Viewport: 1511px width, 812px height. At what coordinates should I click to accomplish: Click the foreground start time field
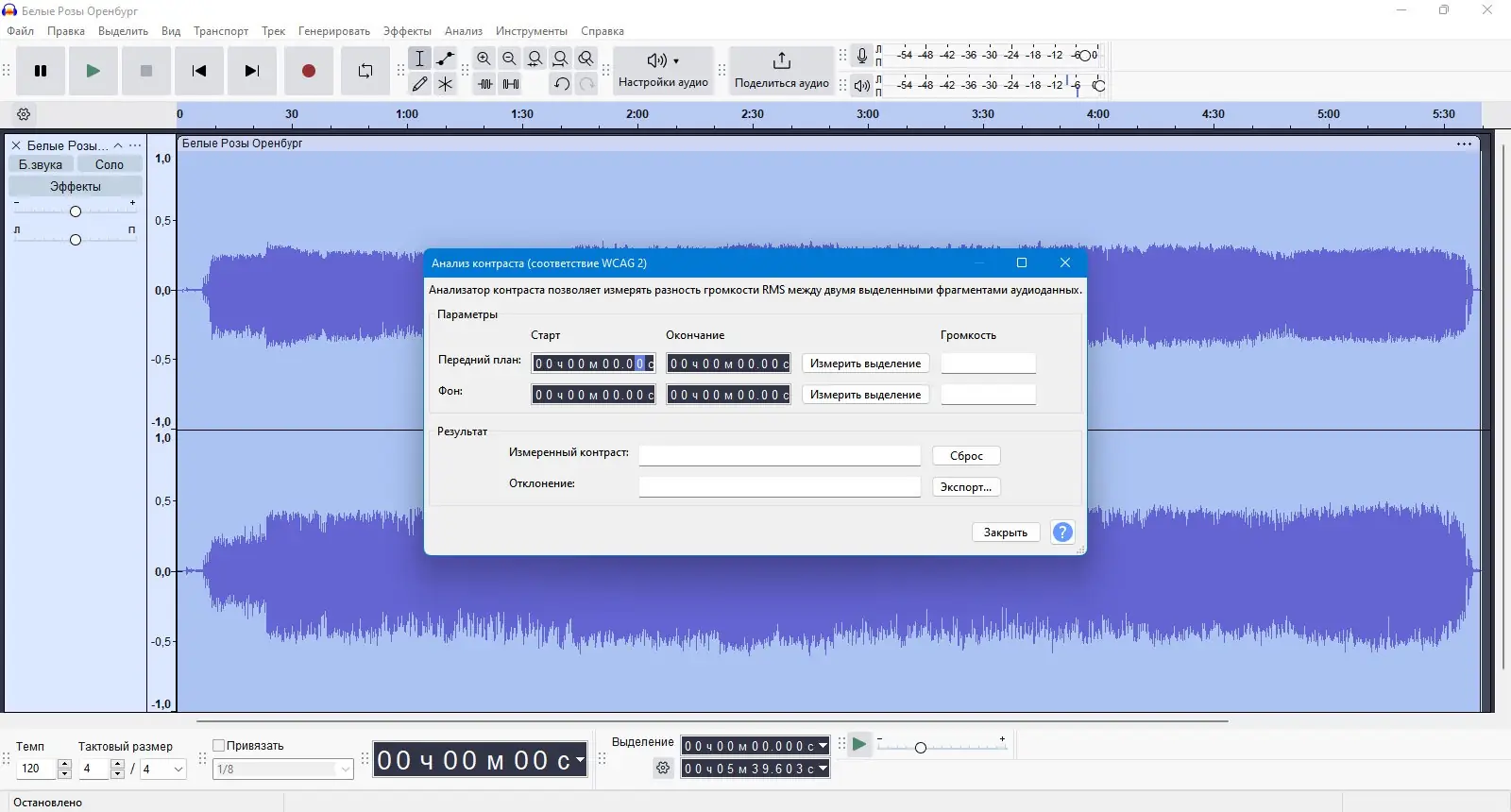(593, 364)
